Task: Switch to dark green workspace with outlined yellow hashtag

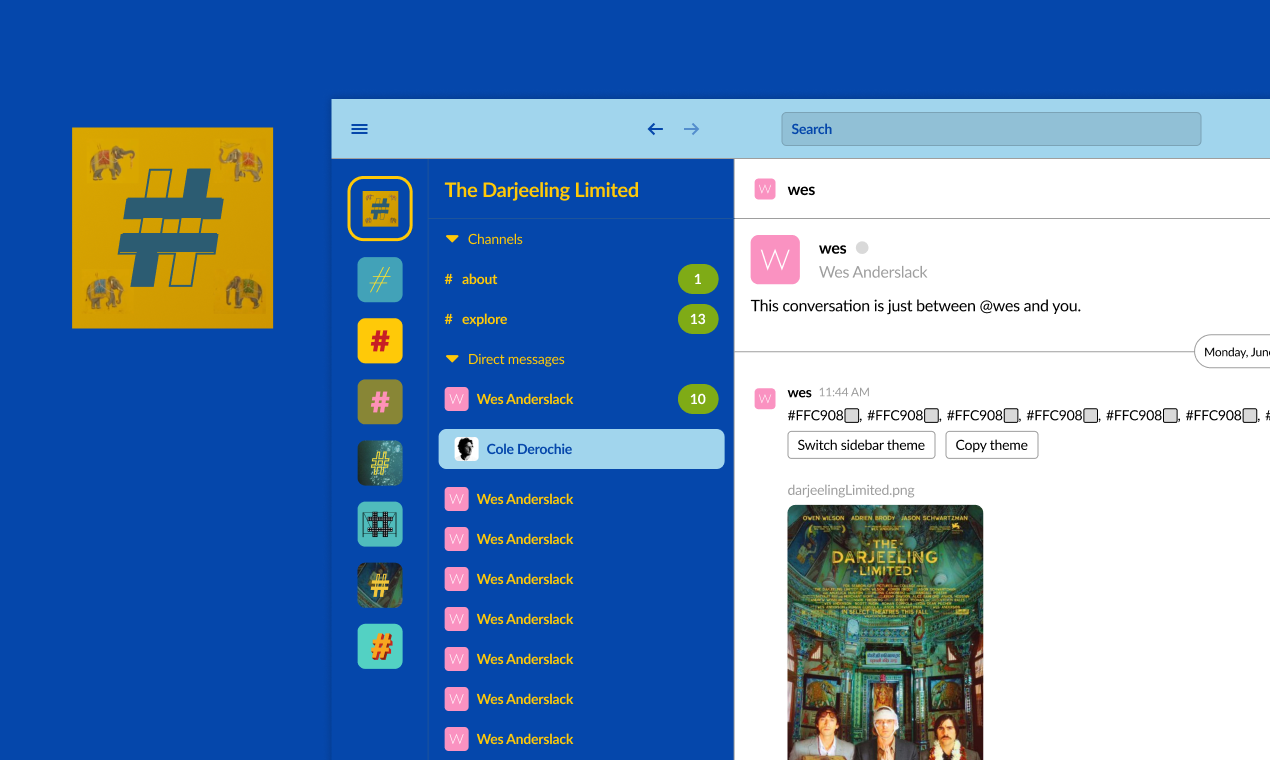Action: coord(380,463)
